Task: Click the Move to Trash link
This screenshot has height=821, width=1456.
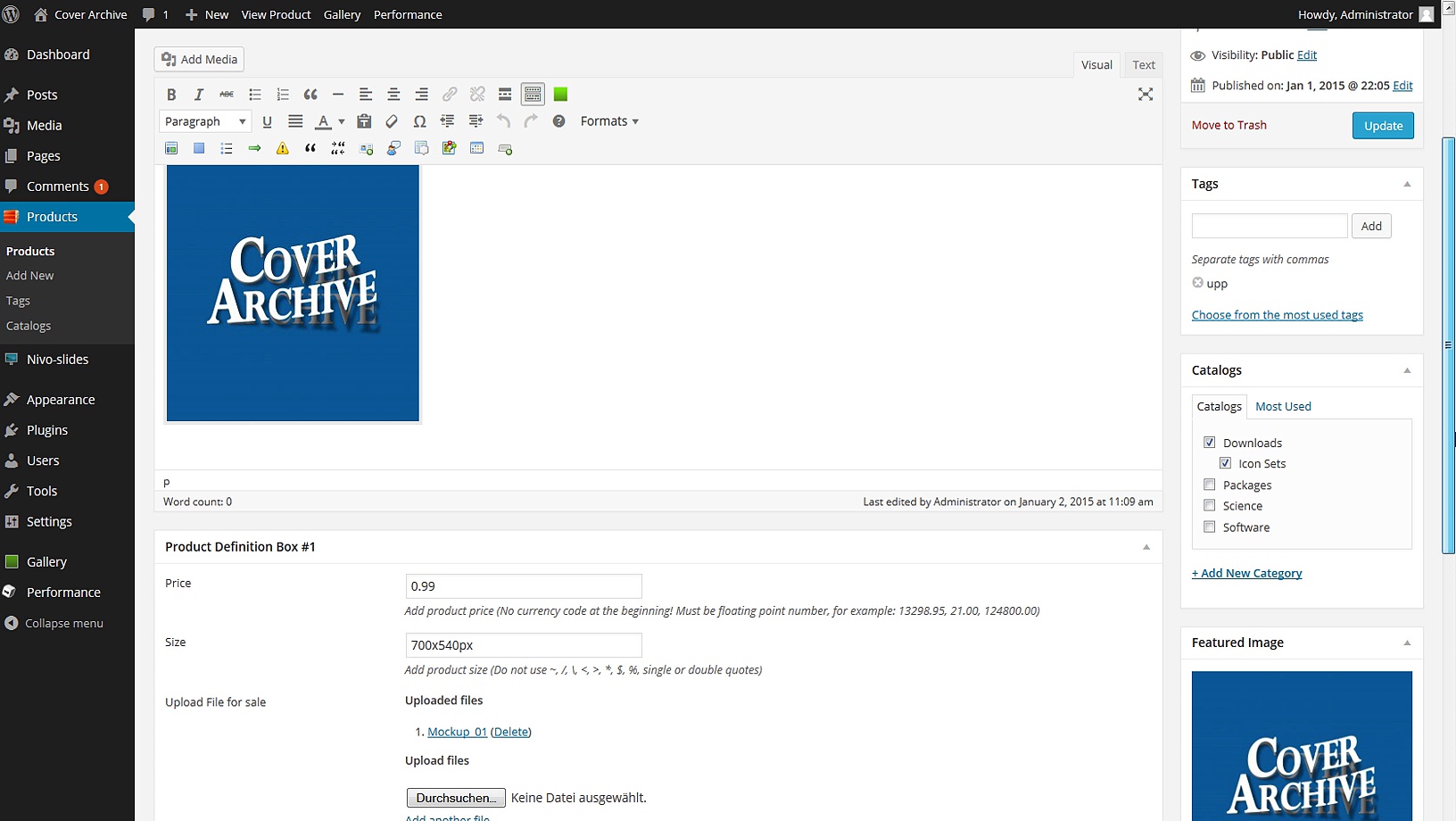Action: (x=1228, y=125)
